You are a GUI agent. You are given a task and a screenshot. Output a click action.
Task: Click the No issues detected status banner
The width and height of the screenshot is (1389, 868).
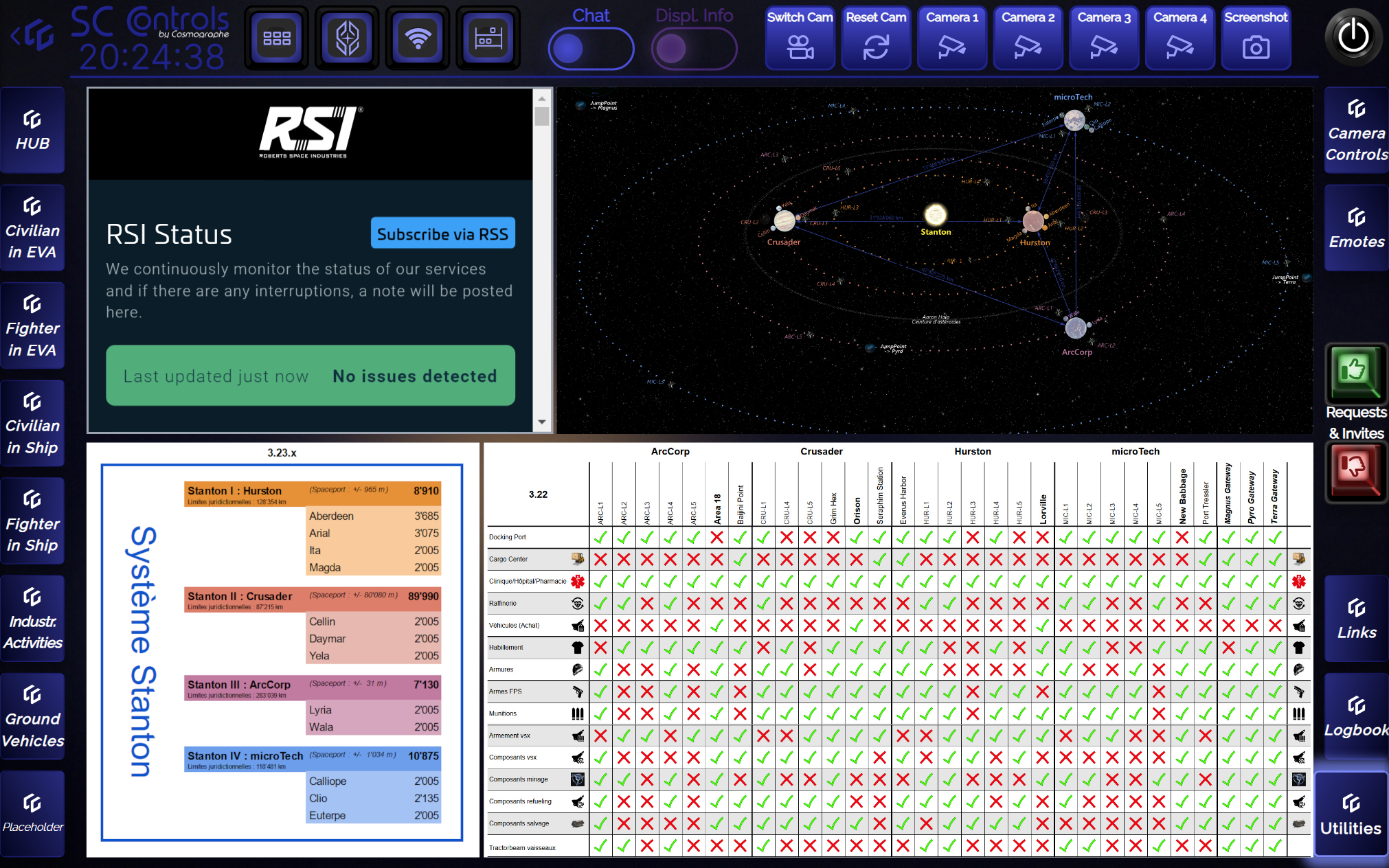coord(310,376)
